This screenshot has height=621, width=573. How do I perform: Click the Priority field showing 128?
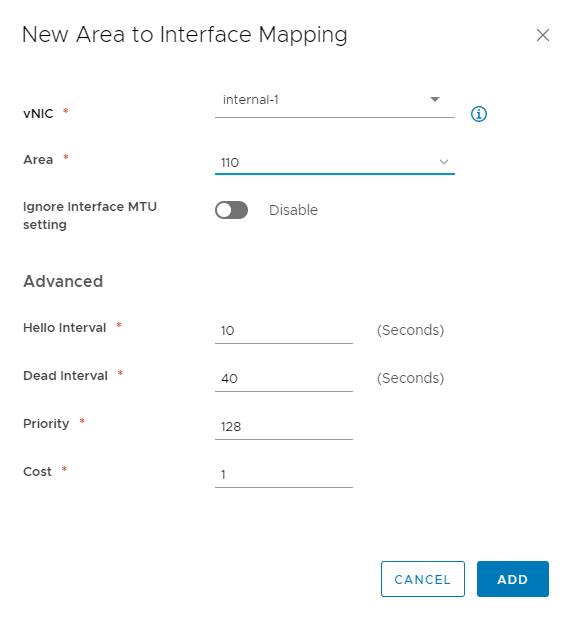[284, 427]
